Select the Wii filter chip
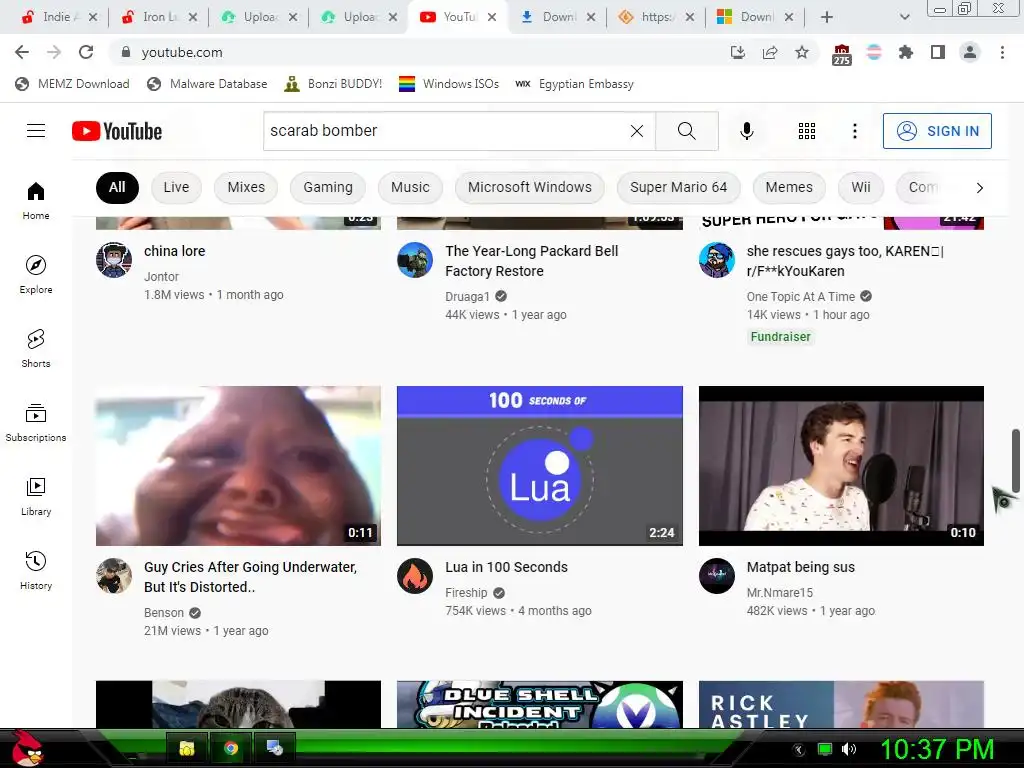The width and height of the screenshot is (1024, 768). coord(860,187)
